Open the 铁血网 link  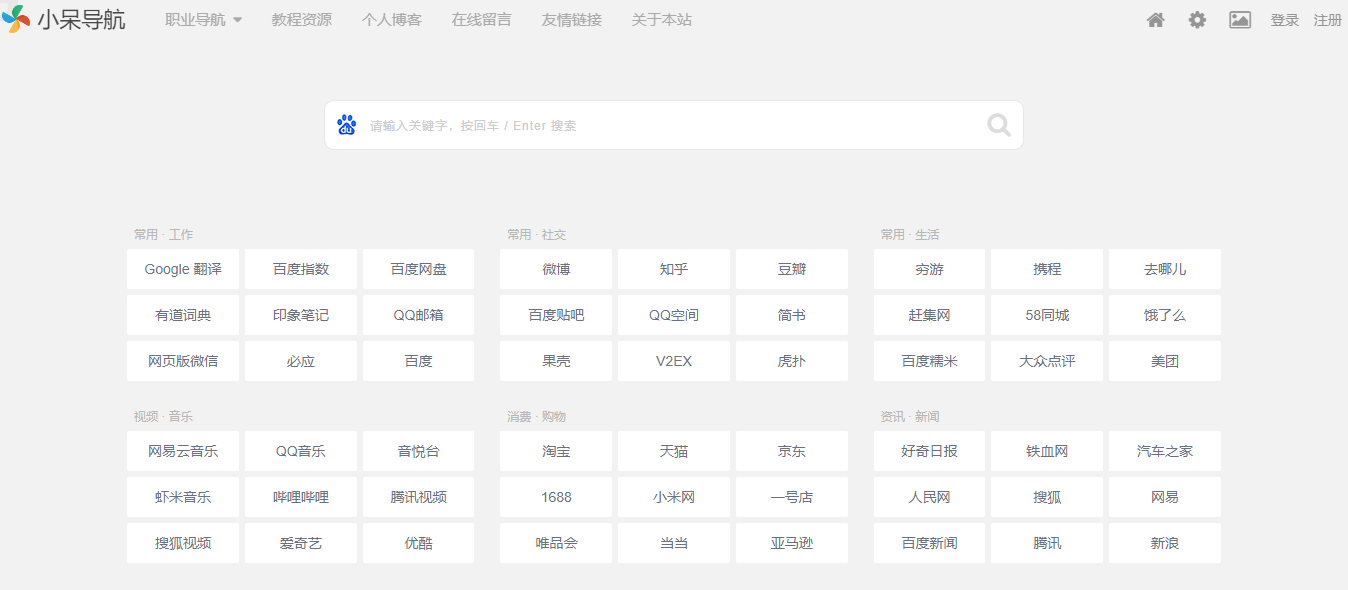(x=1047, y=451)
